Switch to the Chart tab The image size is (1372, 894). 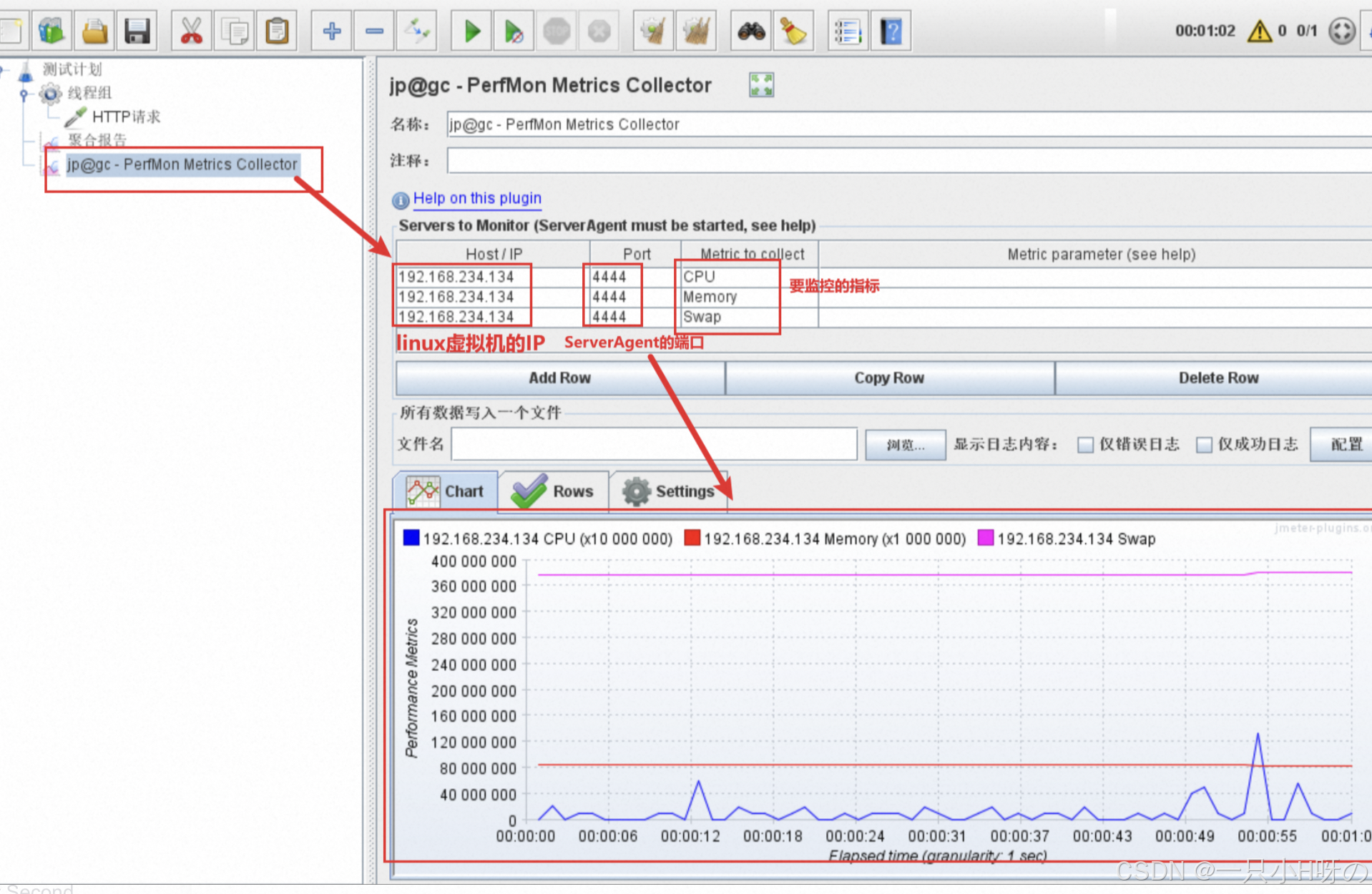click(x=446, y=491)
